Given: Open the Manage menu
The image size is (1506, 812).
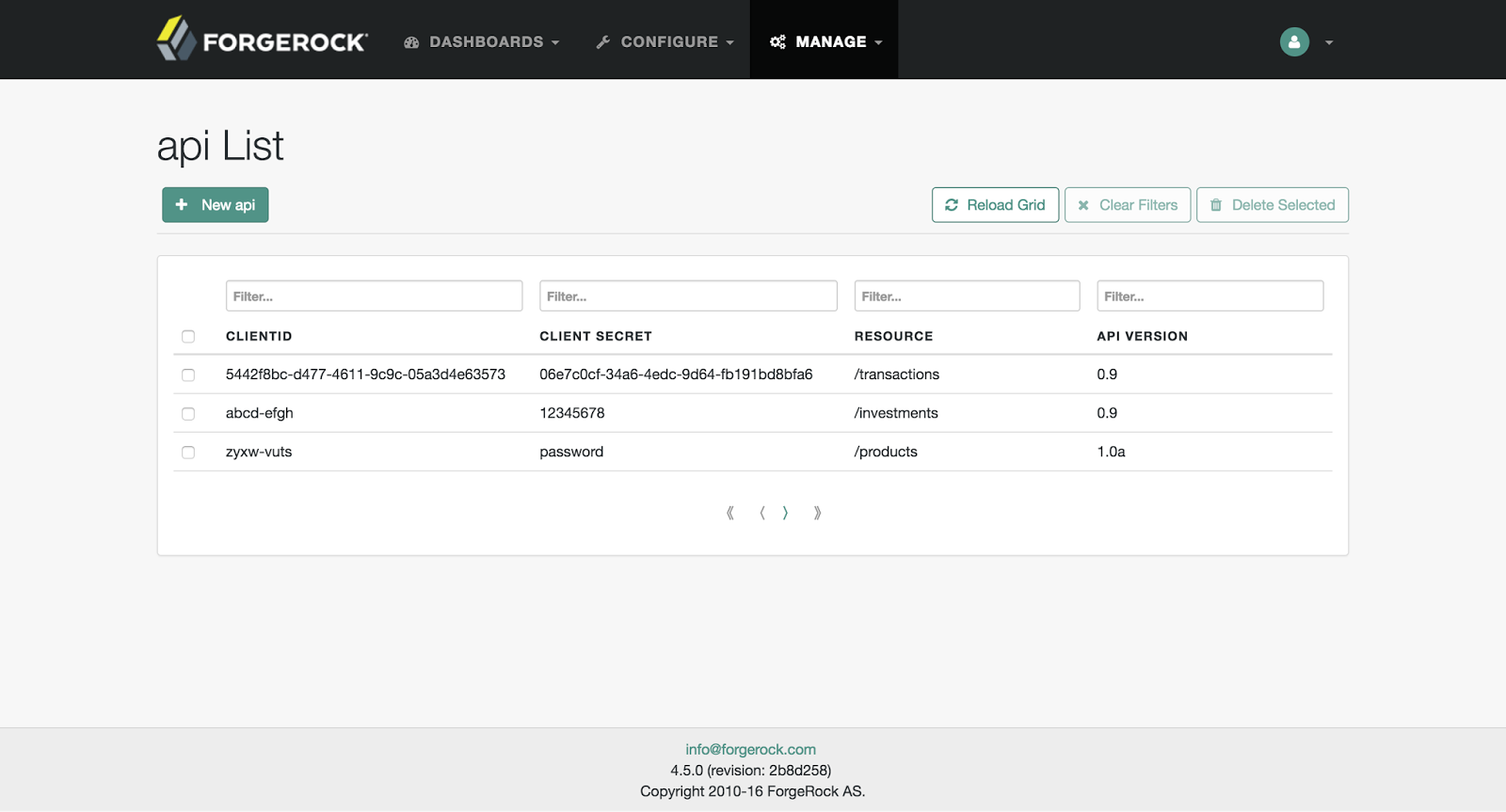Looking at the screenshot, I should tap(825, 41).
